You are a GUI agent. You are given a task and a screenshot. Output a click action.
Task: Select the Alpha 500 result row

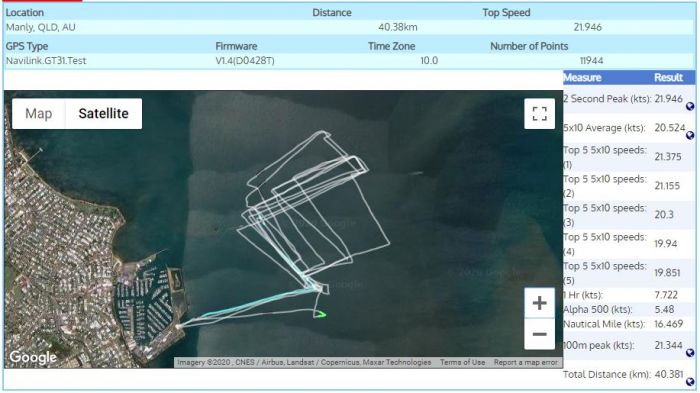pyautogui.click(x=629, y=309)
